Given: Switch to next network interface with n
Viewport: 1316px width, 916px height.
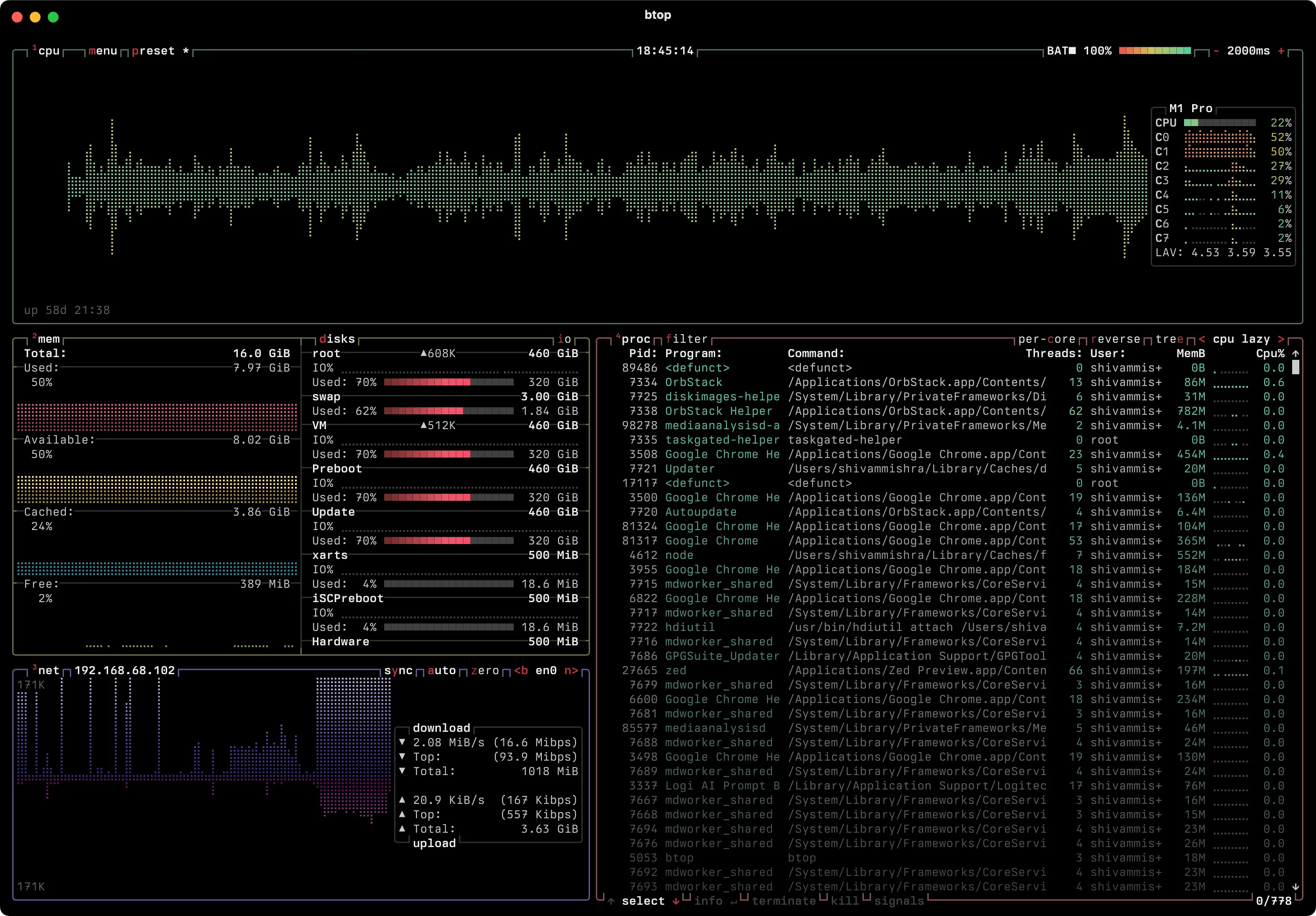Looking at the screenshot, I should click(x=571, y=670).
